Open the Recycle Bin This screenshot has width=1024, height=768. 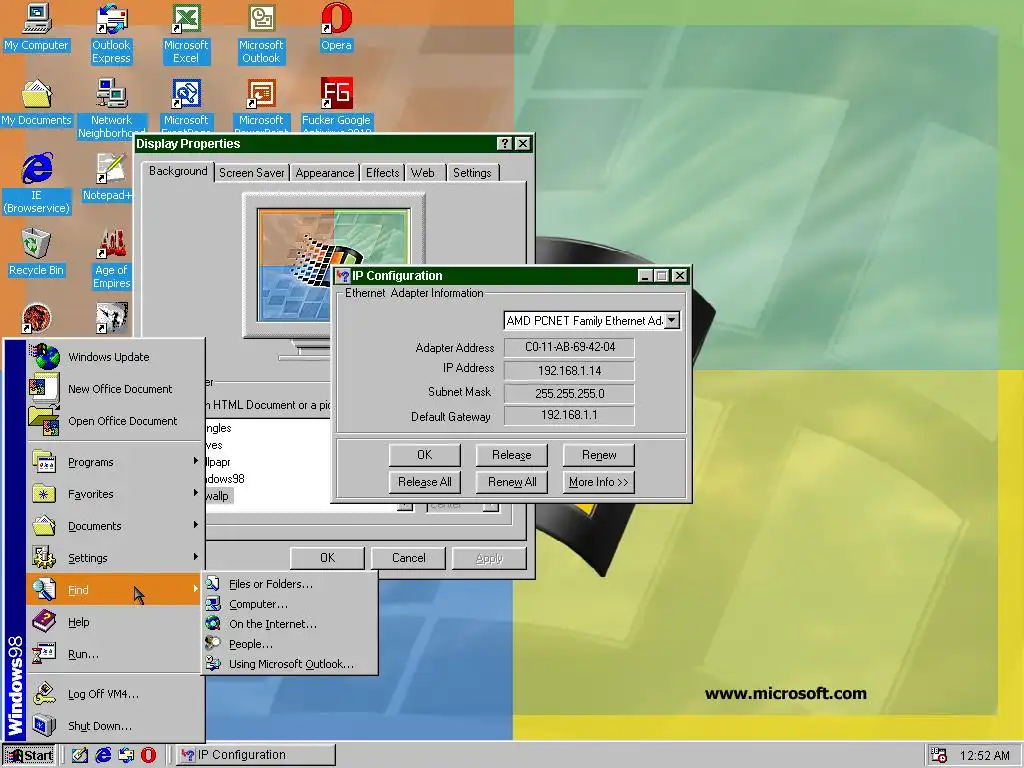coord(36,252)
